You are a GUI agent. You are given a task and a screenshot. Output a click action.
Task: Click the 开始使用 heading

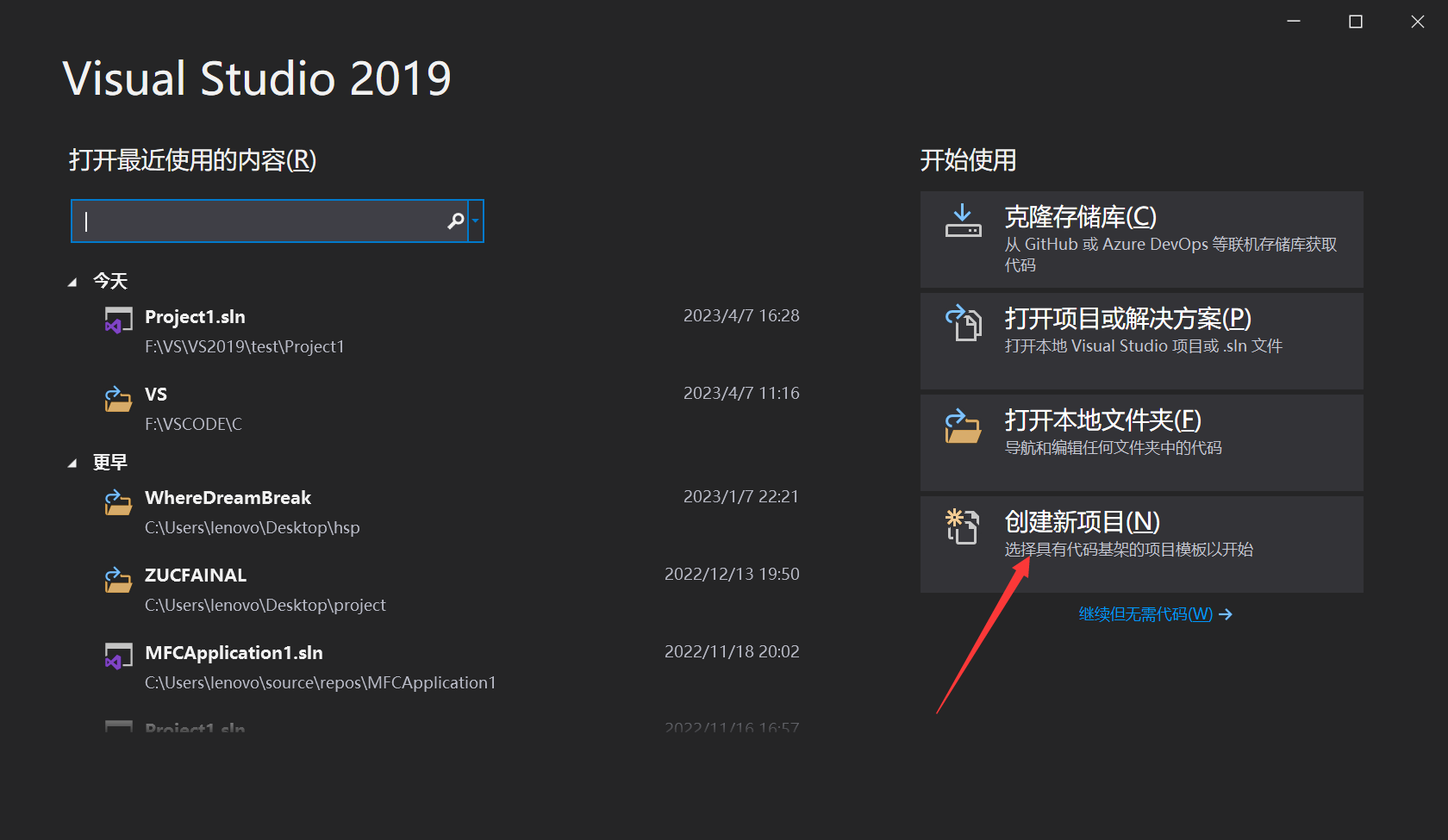(x=969, y=160)
